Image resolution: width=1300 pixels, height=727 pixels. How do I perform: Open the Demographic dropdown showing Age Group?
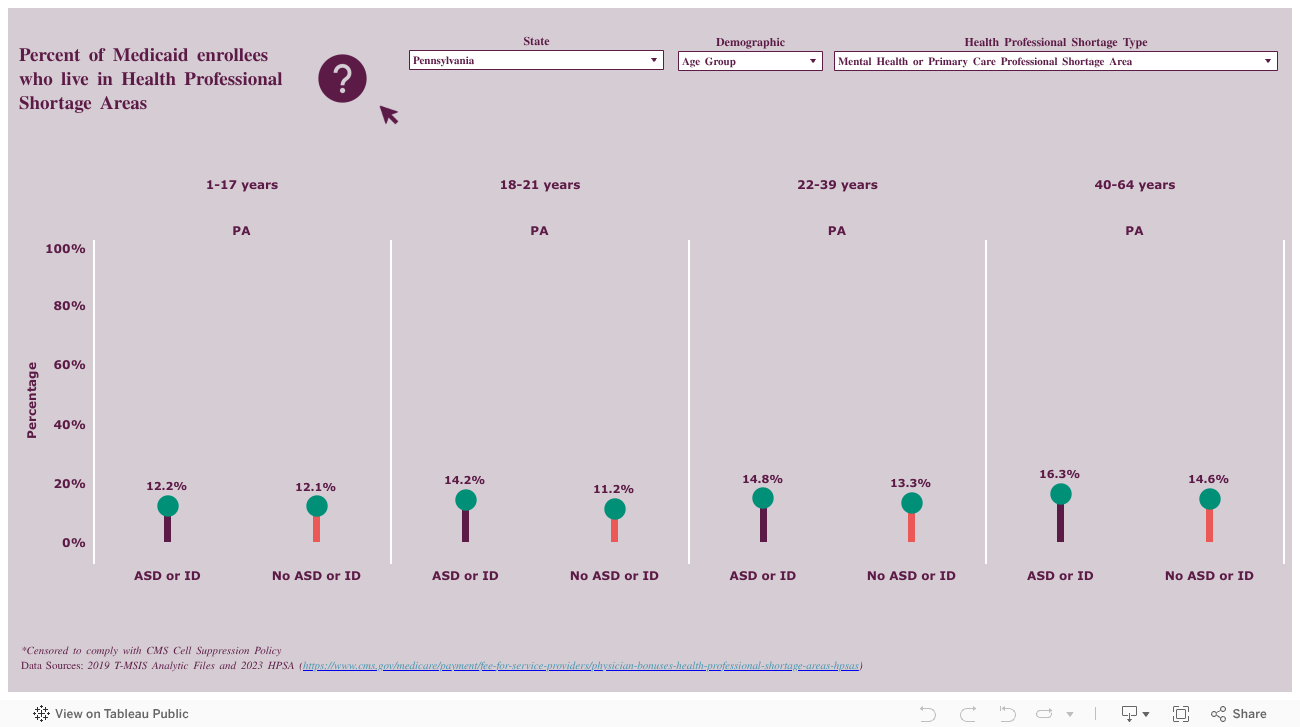750,61
